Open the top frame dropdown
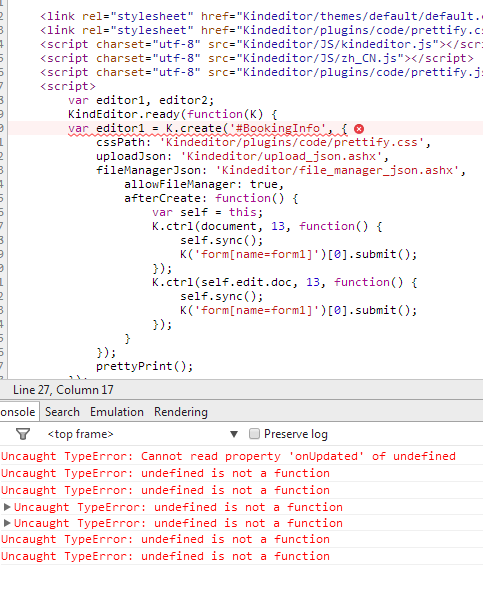This screenshot has height=596, width=483. [x=142, y=434]
